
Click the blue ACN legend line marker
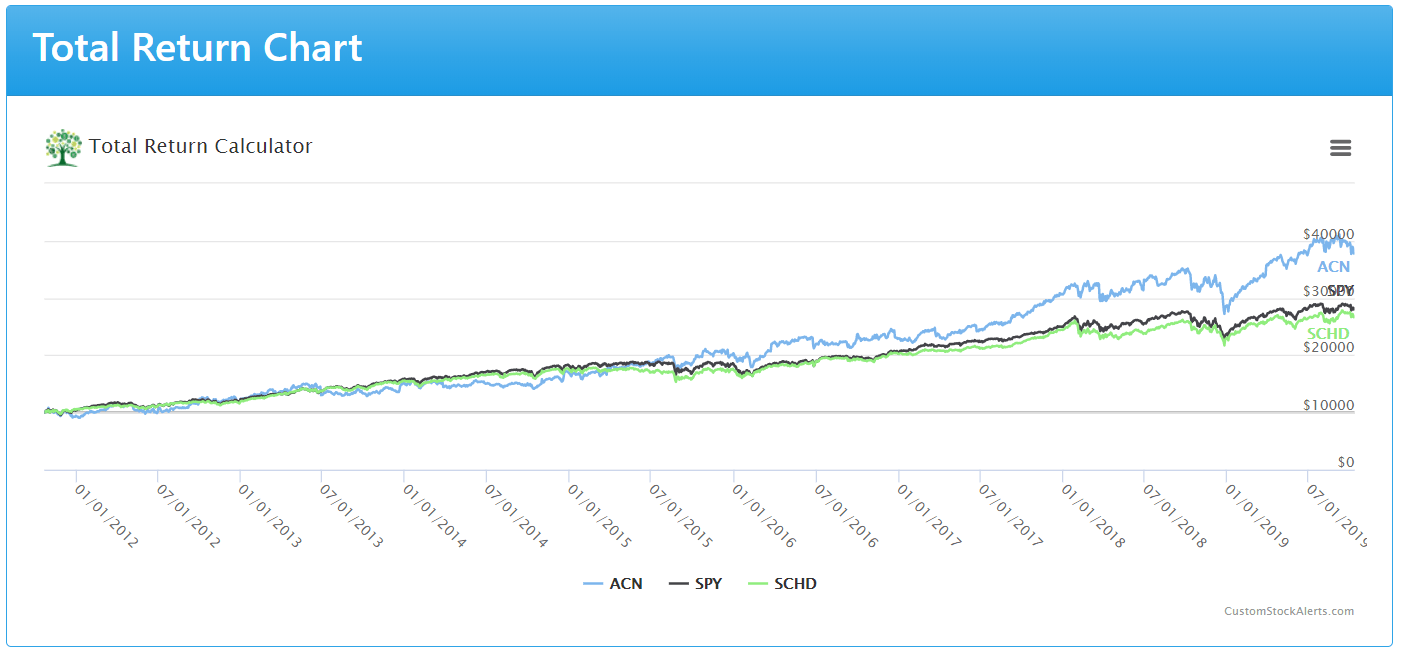pos(593,584)
